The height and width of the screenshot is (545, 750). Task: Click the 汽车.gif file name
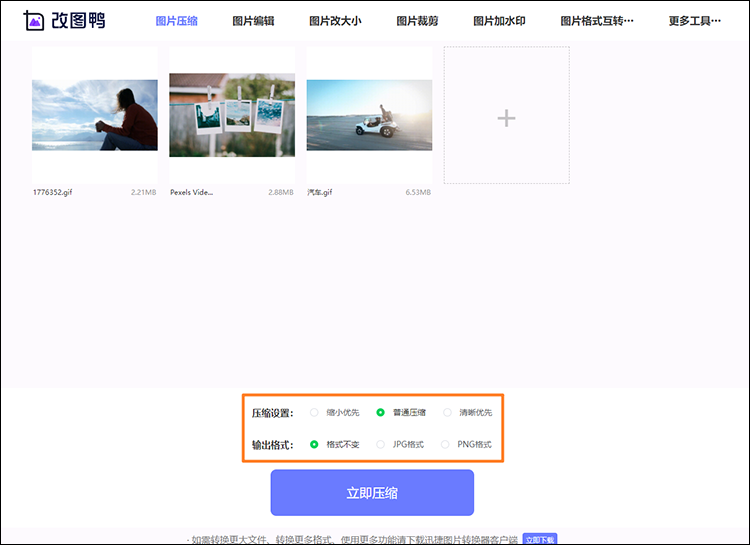pyautogui.click(x=320, y=192)
